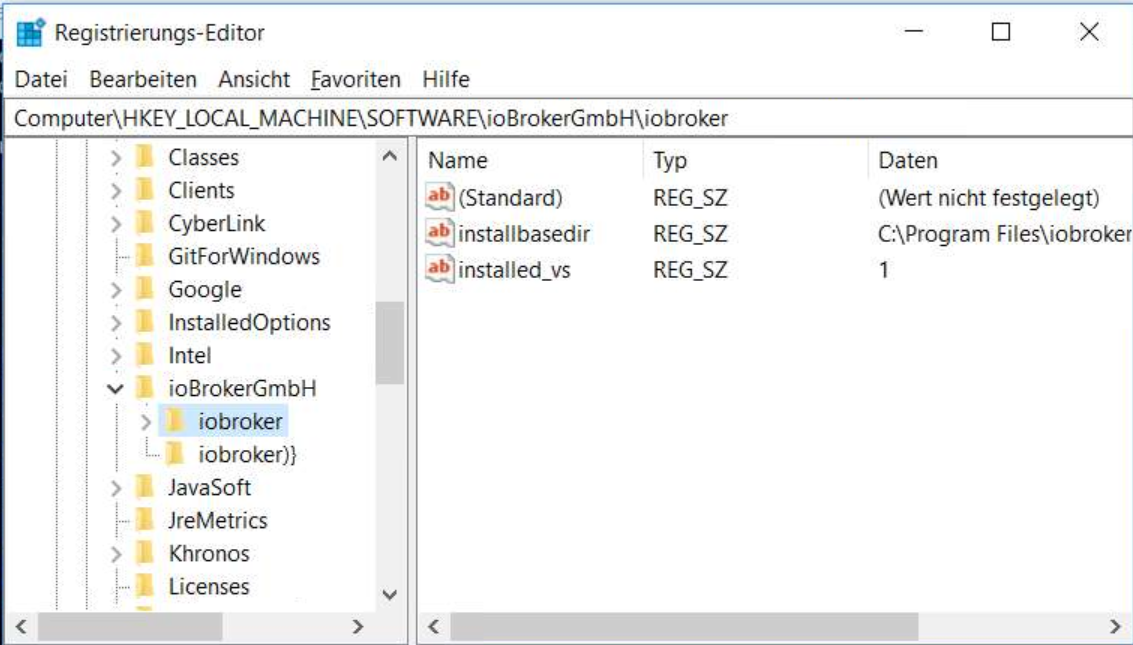This screenshot has width=1133, height=645.
Task: Click the Registry Editor app icon in title bar
Action: (30, 33)
